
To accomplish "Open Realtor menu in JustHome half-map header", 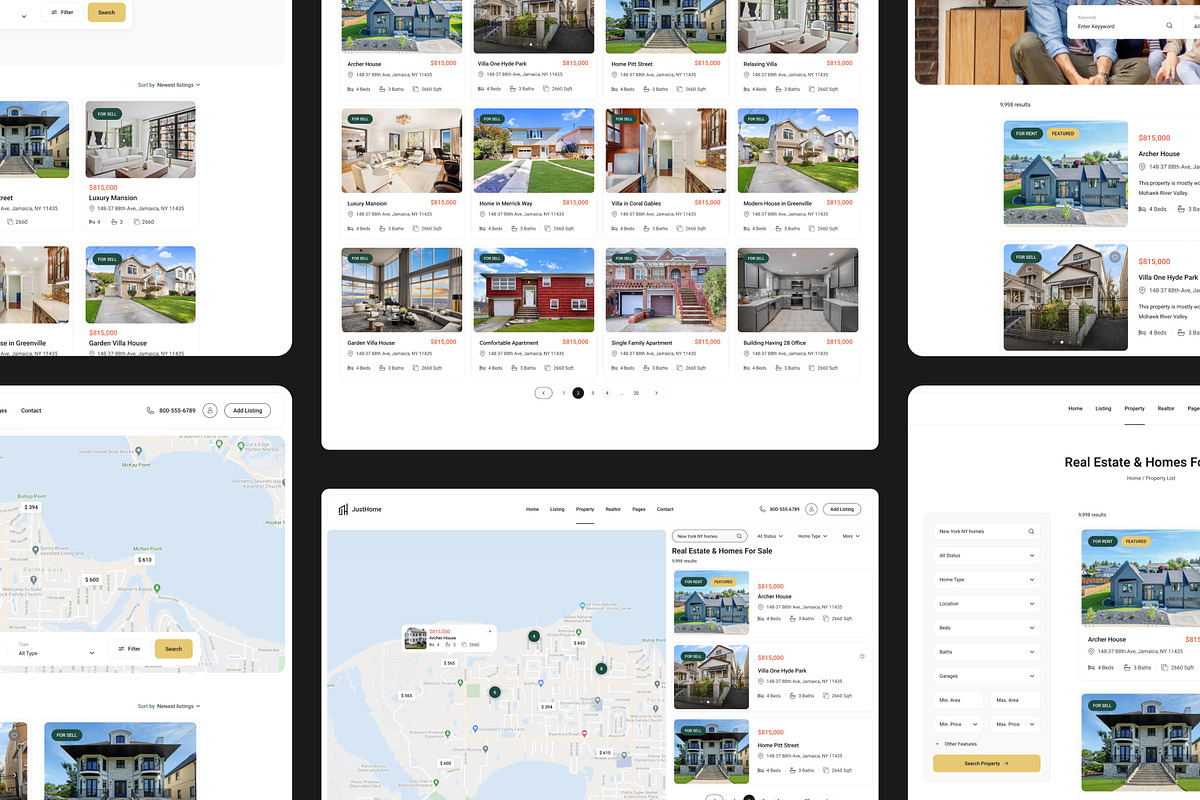I will [613, 509].
